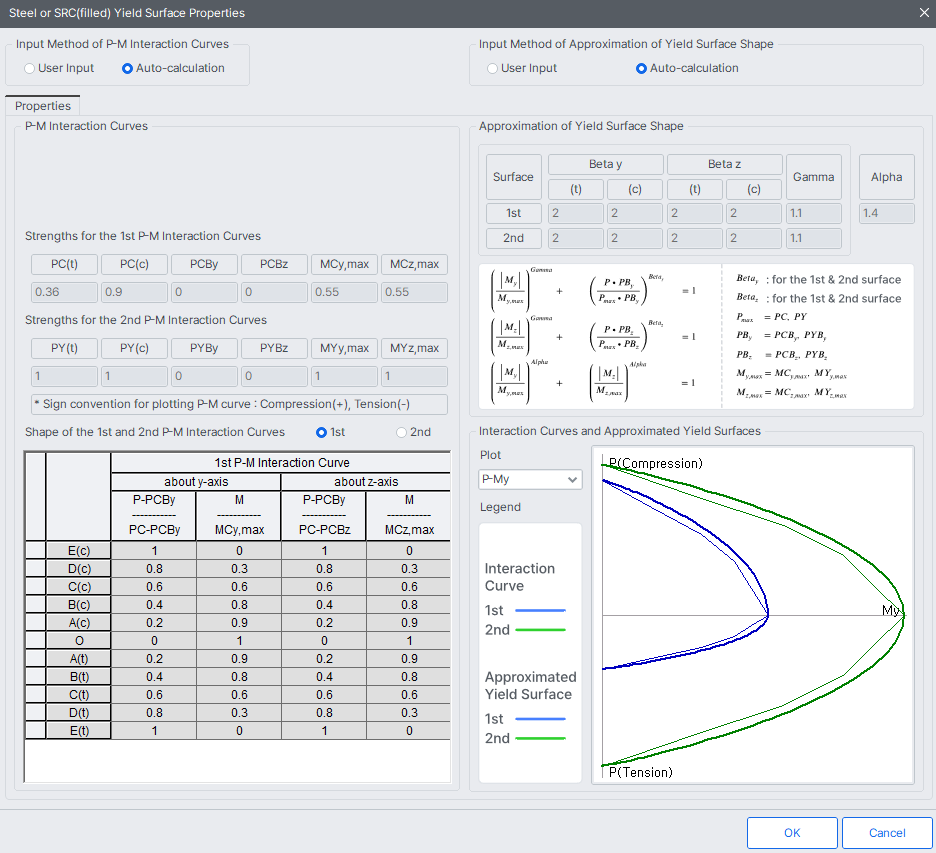
Task: Click the 'about z-axis' column header
Action: pyautogui.click(x=366, y=482)
